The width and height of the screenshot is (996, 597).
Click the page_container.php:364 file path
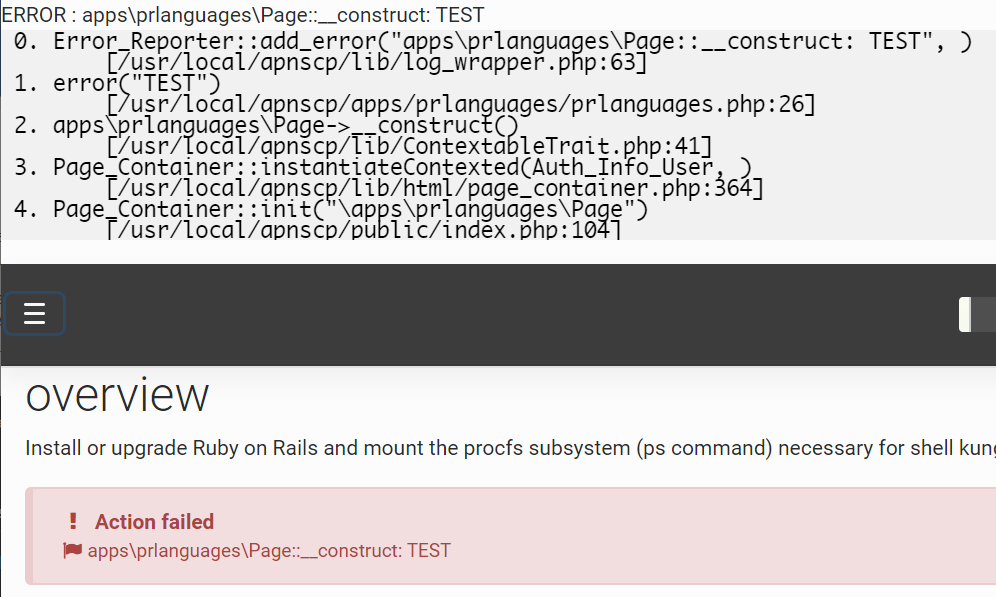[435, 188]
